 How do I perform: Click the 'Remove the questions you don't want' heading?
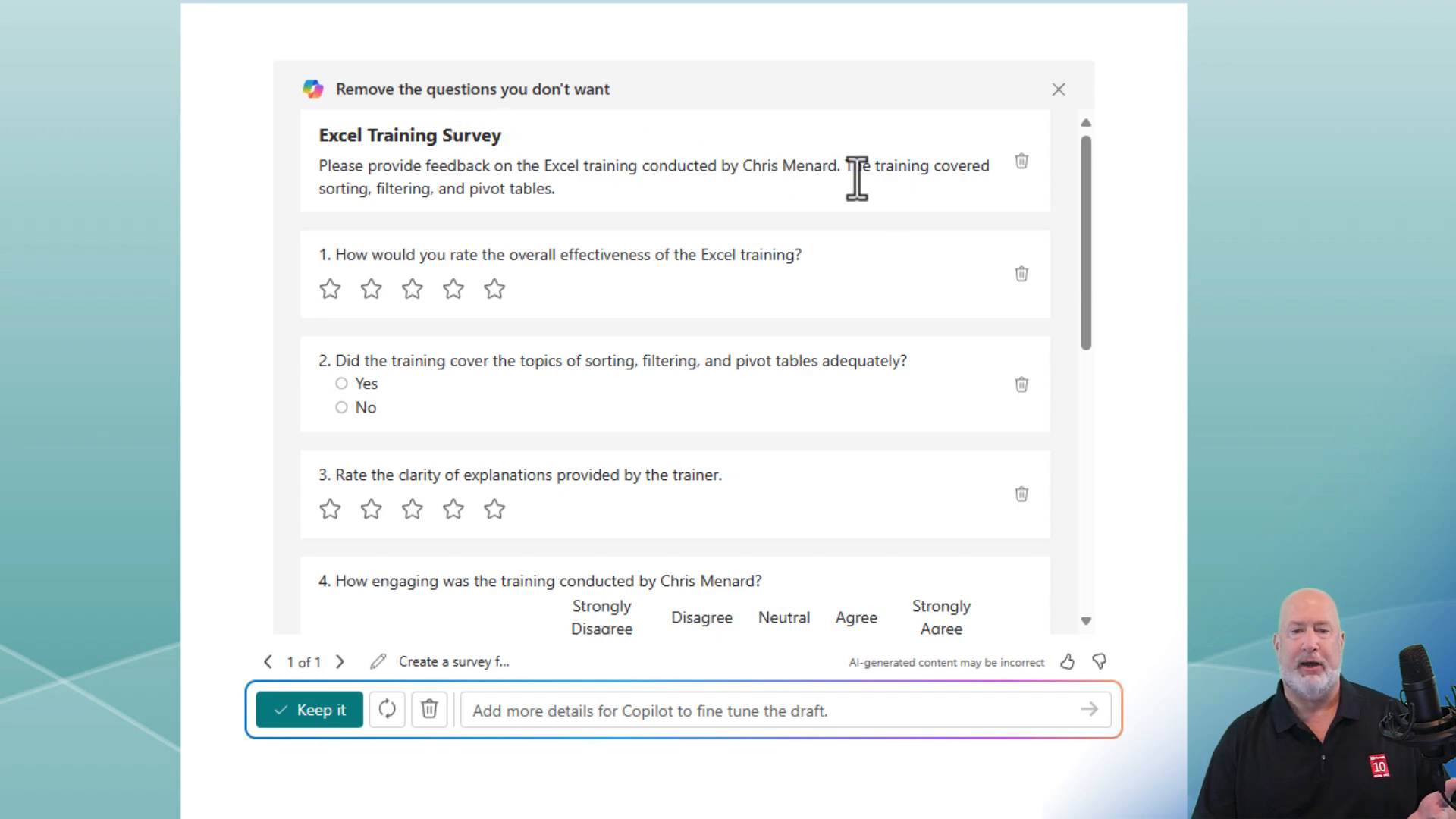(x=472, y=89)
